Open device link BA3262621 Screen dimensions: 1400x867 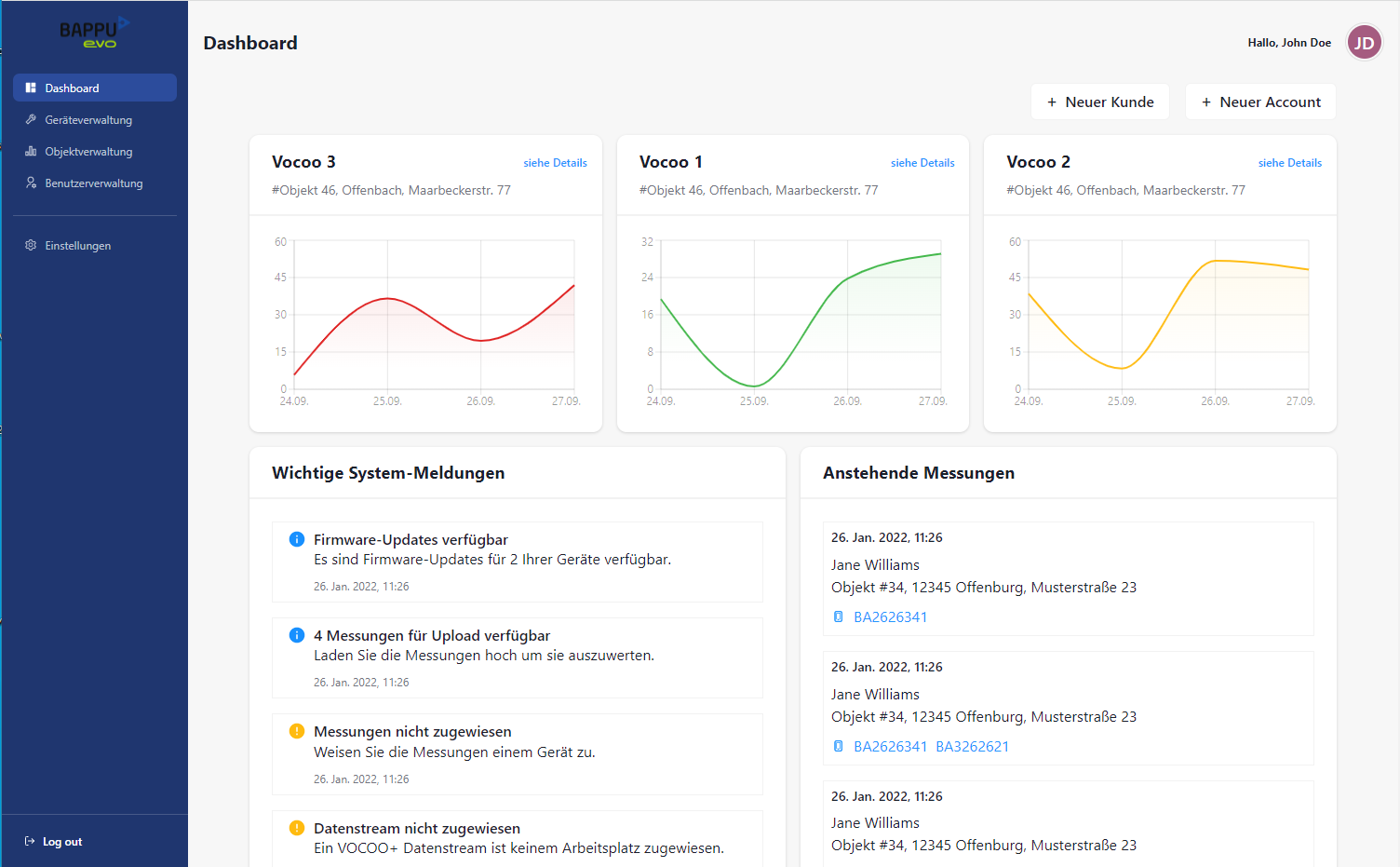click(x=972, y=746)
